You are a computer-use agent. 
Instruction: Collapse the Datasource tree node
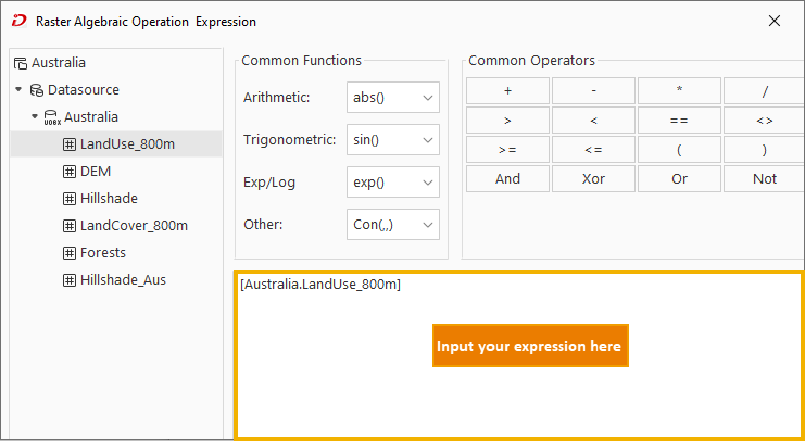click(x=19, y=90)
